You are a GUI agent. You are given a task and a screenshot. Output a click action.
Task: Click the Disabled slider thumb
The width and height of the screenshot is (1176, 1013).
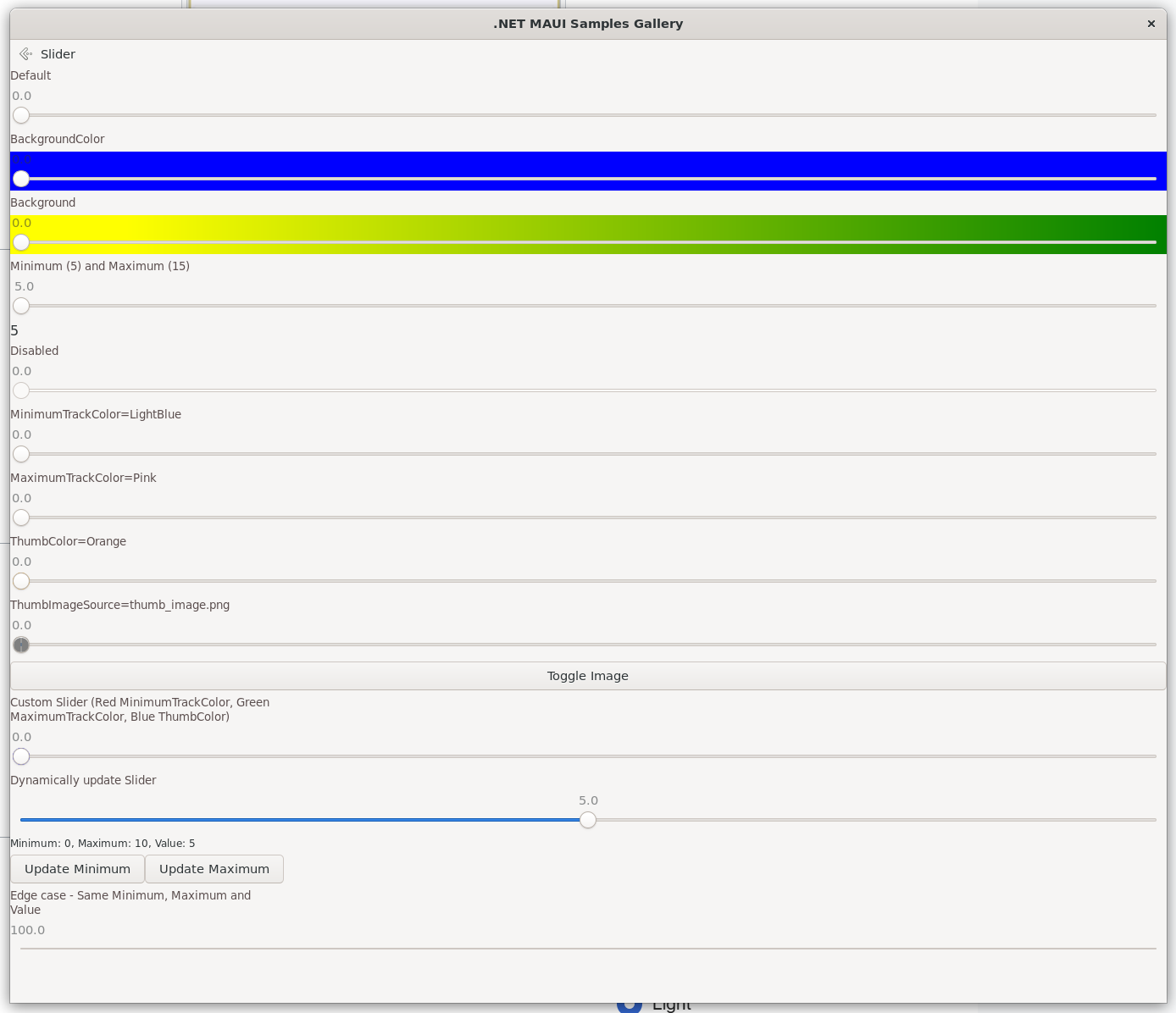point(21,390)
